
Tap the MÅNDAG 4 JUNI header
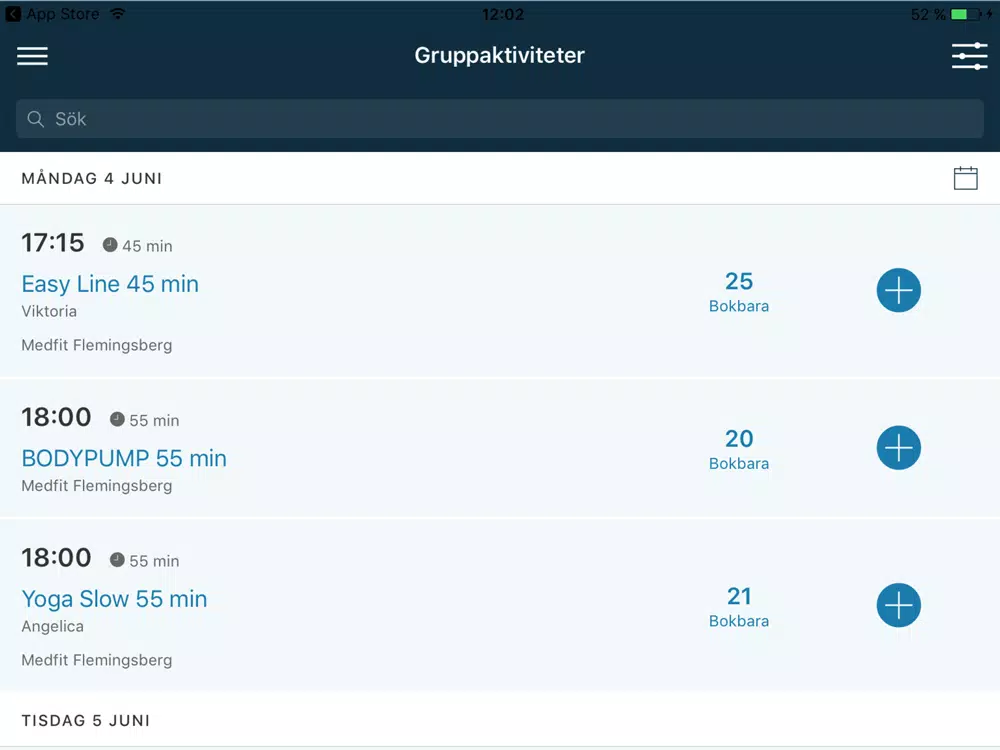tap(92, 178)
